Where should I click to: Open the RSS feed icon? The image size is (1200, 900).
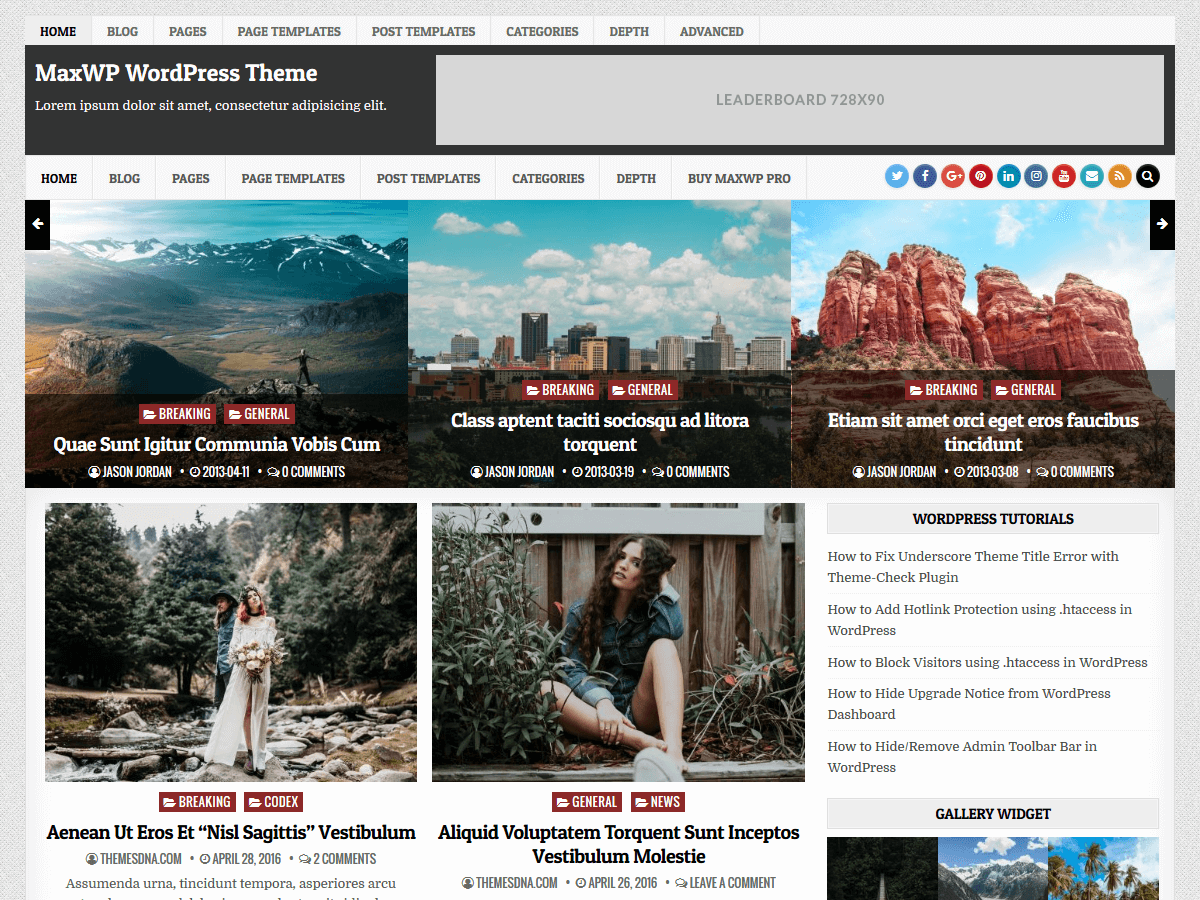pyautogui.click(x=1119, y=176)
